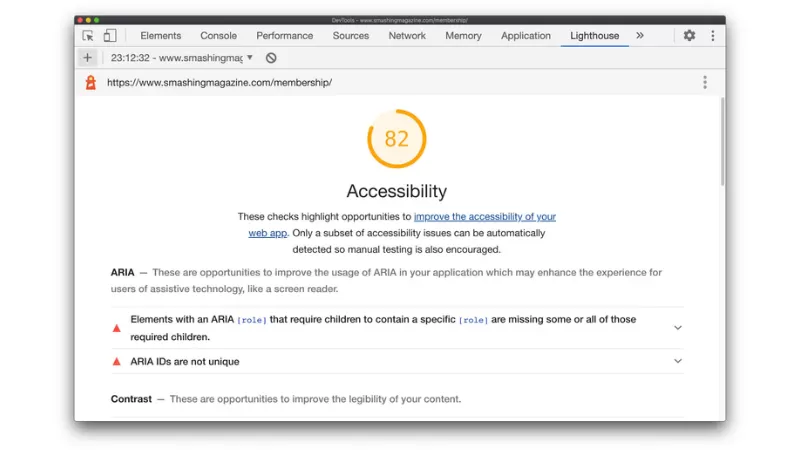Click the accessibility score gauge 82
This screenshot has width=800, height=450.
click(x=397, y=139)
